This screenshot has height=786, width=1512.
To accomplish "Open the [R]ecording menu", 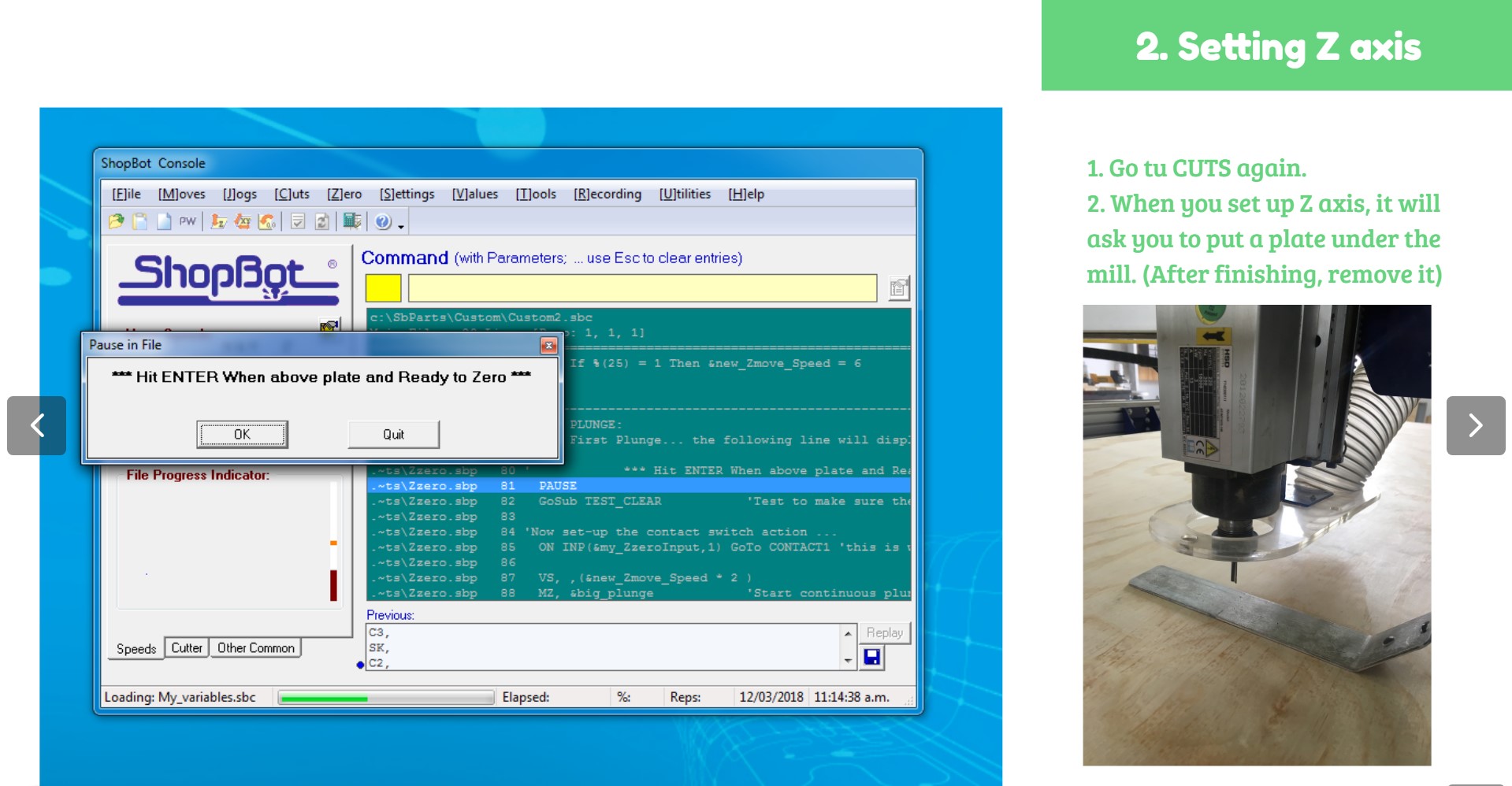I will tap(607, 194).
